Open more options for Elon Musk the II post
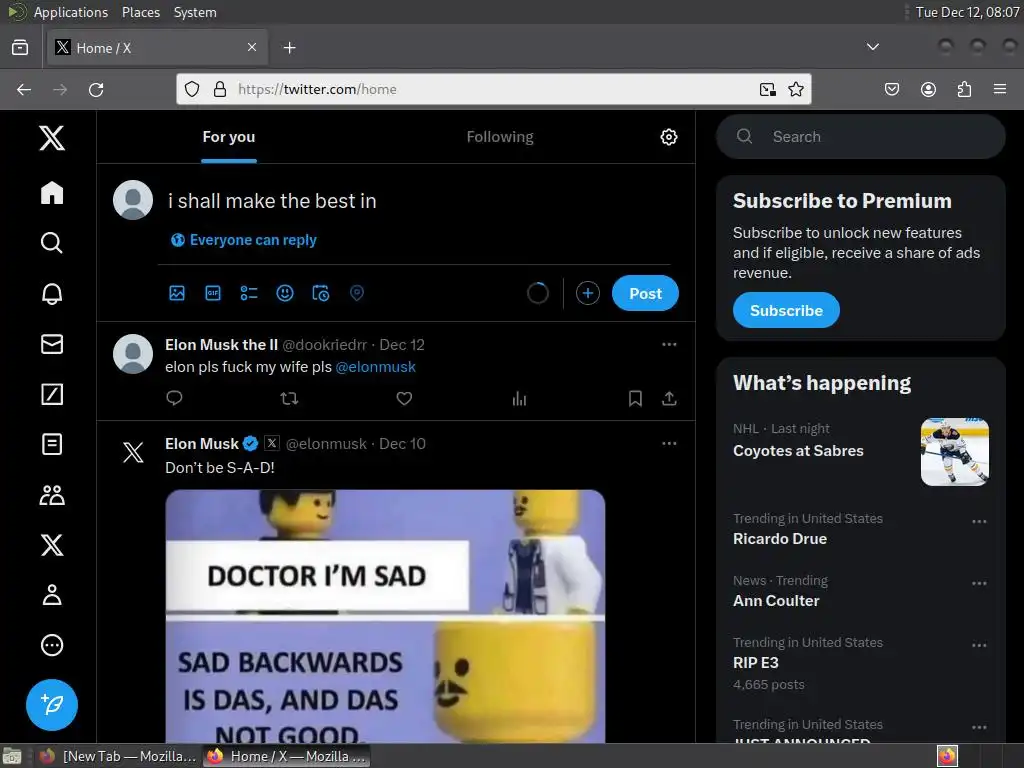 (x=669, y=344)
